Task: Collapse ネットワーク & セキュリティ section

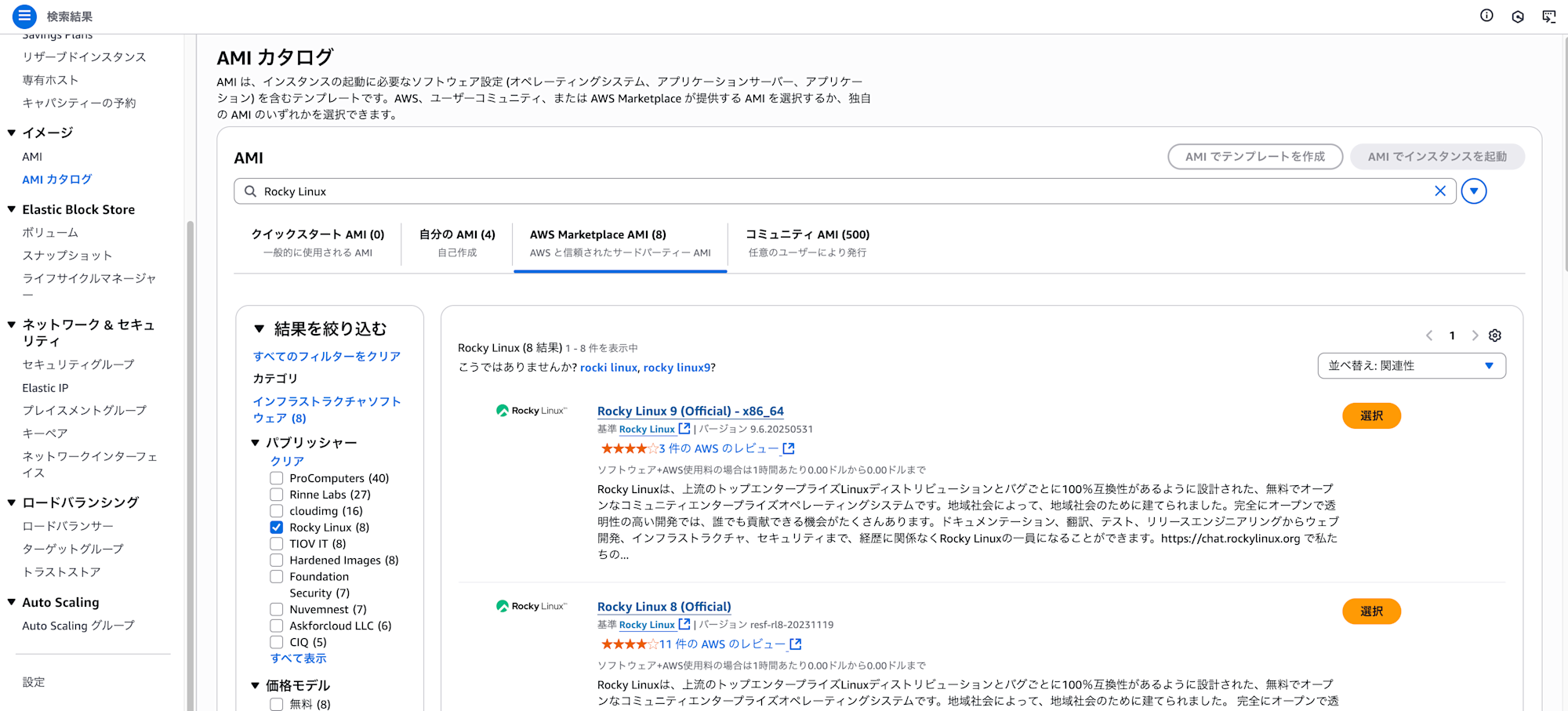Action: [12, 325]
